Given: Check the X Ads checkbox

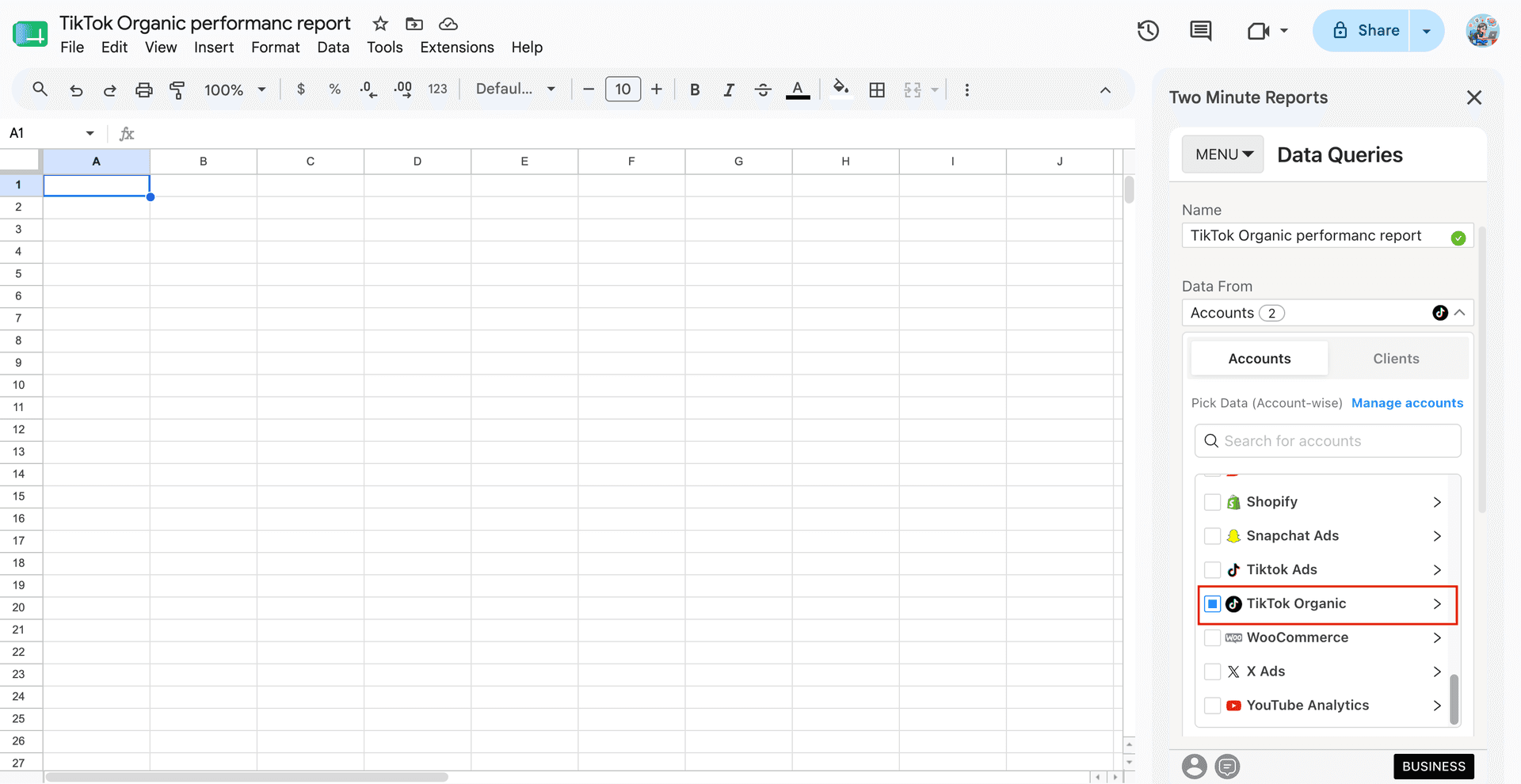Looking at the screenshot, I should click(x=1212, y=672).
